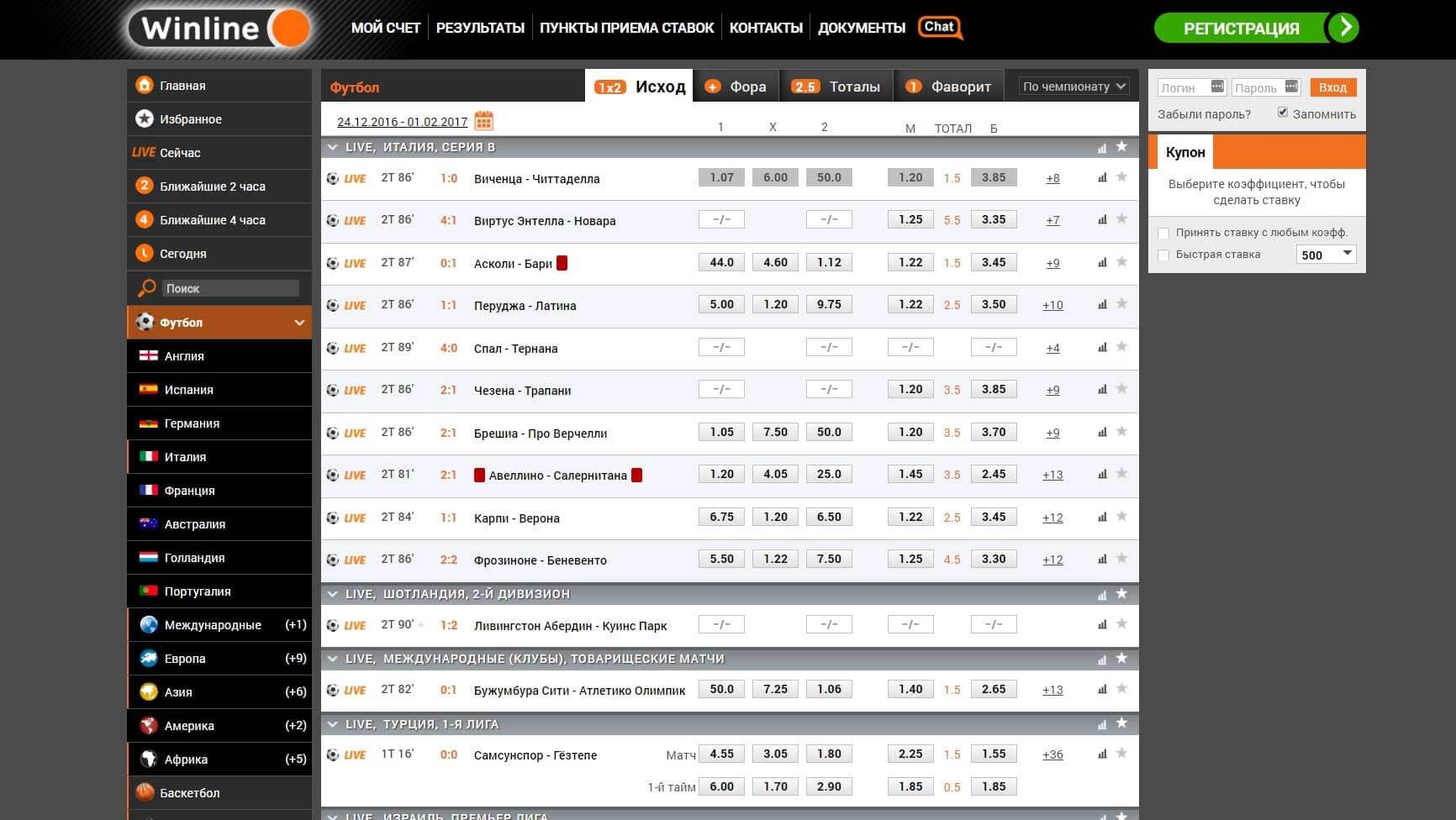Toggle the Запомнить checkbox
Image resolution: width=1456 pixels, height=820 pixels.
pyautogui.click(x=1283, y=113)
